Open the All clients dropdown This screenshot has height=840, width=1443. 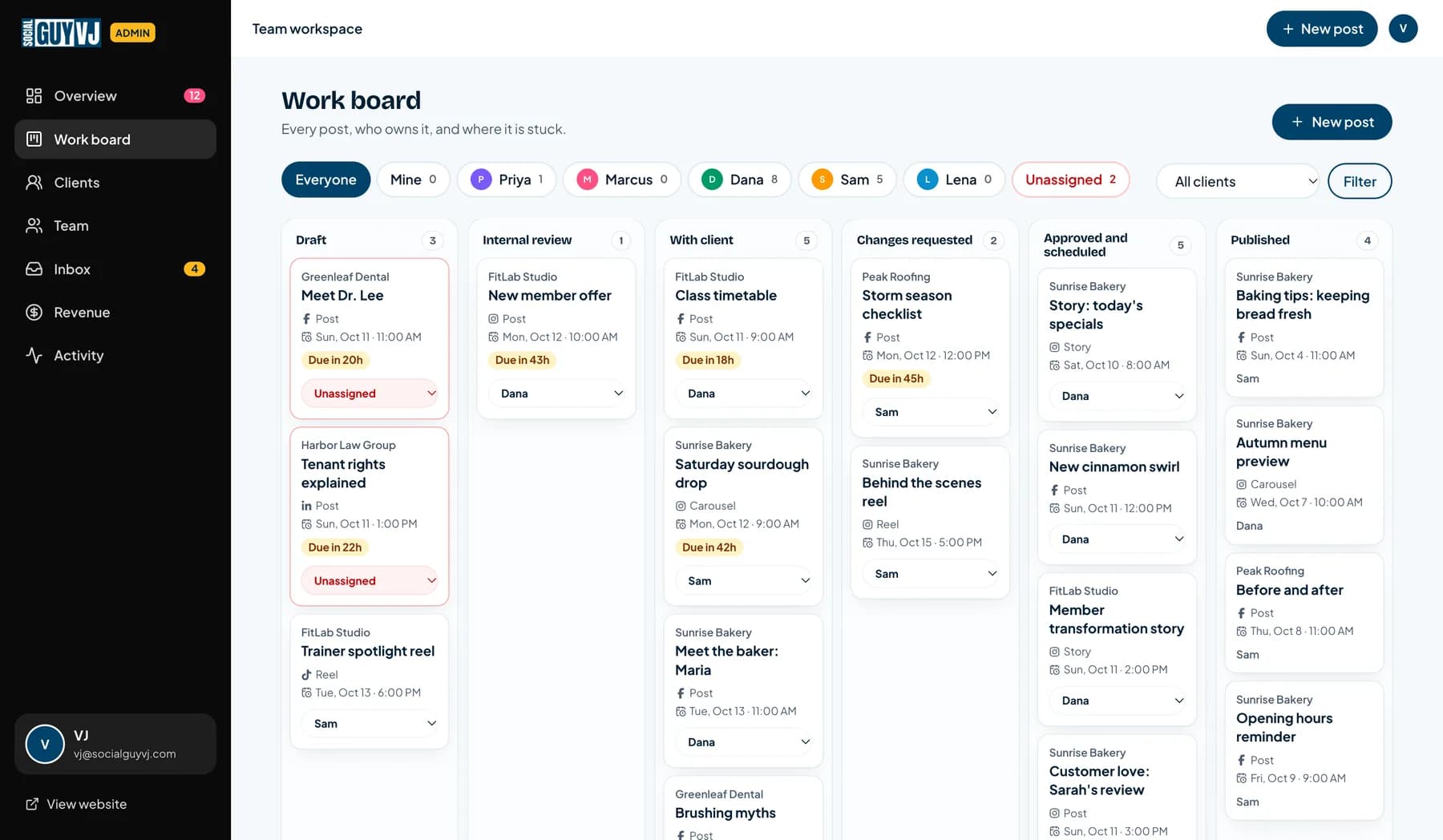[x=1238, y=182]
